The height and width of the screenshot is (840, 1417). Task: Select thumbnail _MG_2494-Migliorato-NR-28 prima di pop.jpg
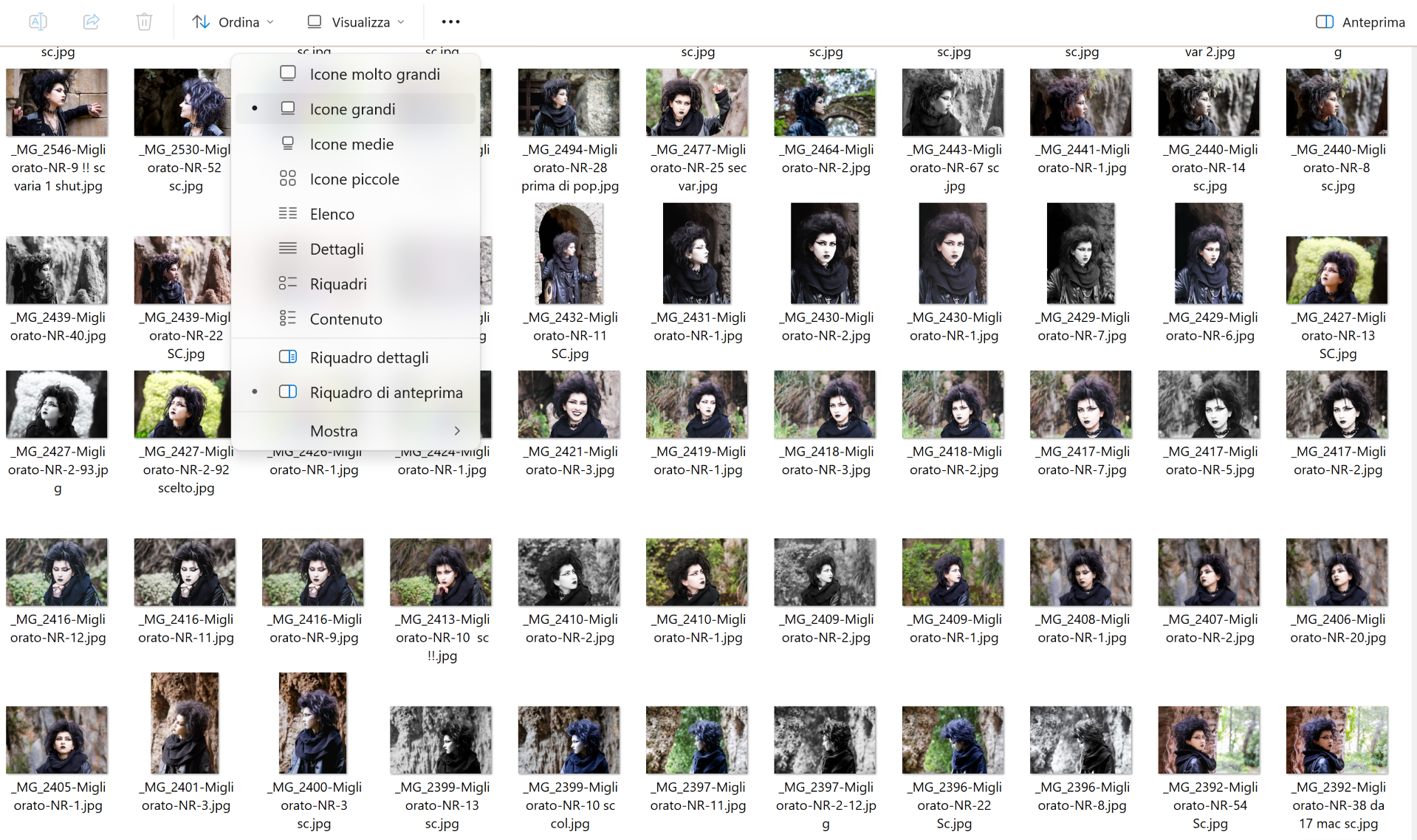(569, 102)
